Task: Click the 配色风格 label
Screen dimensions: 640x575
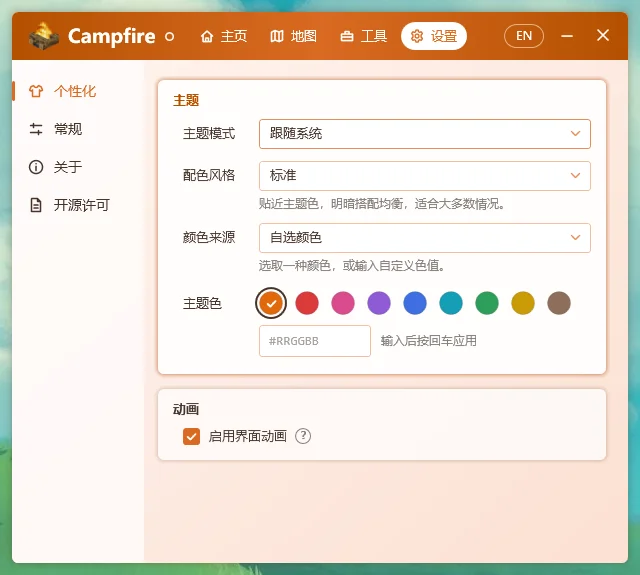Action: tap(209, 175)
